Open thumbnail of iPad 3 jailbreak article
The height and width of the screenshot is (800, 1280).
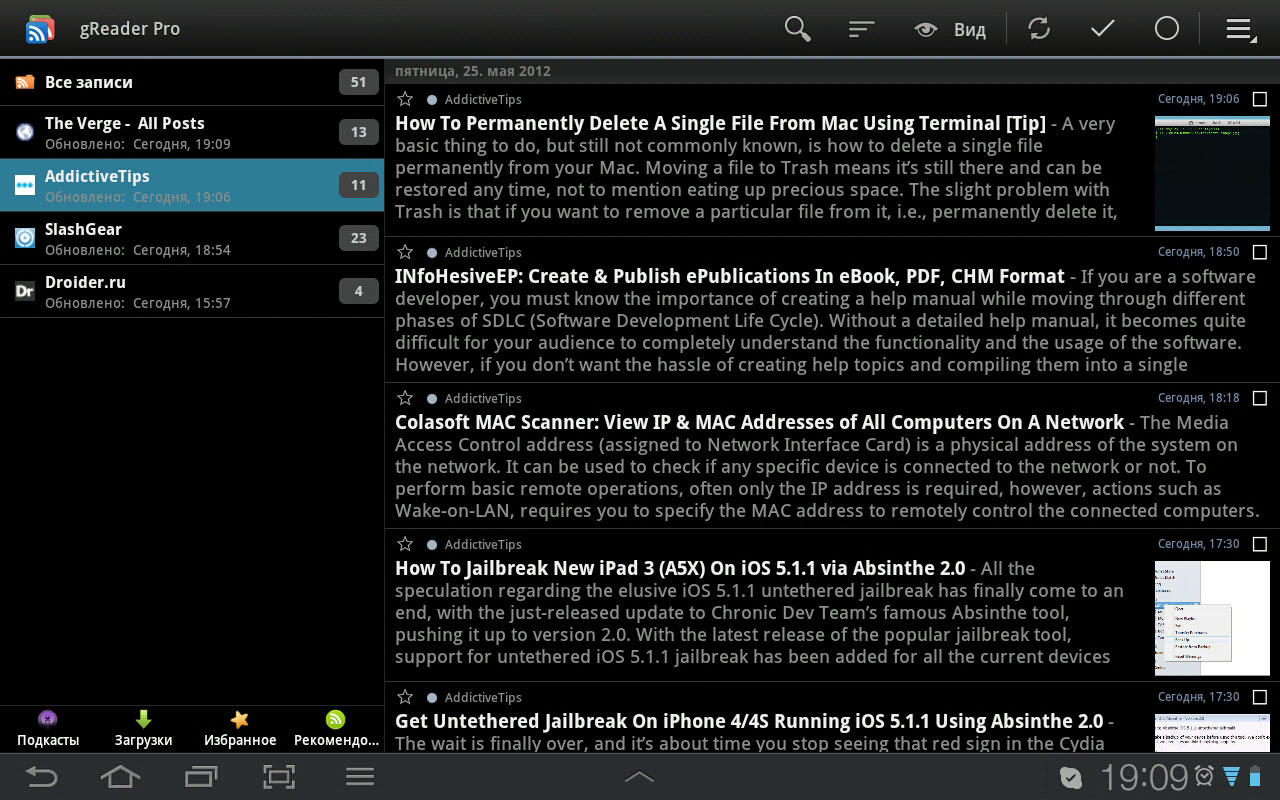point(1211,617)
